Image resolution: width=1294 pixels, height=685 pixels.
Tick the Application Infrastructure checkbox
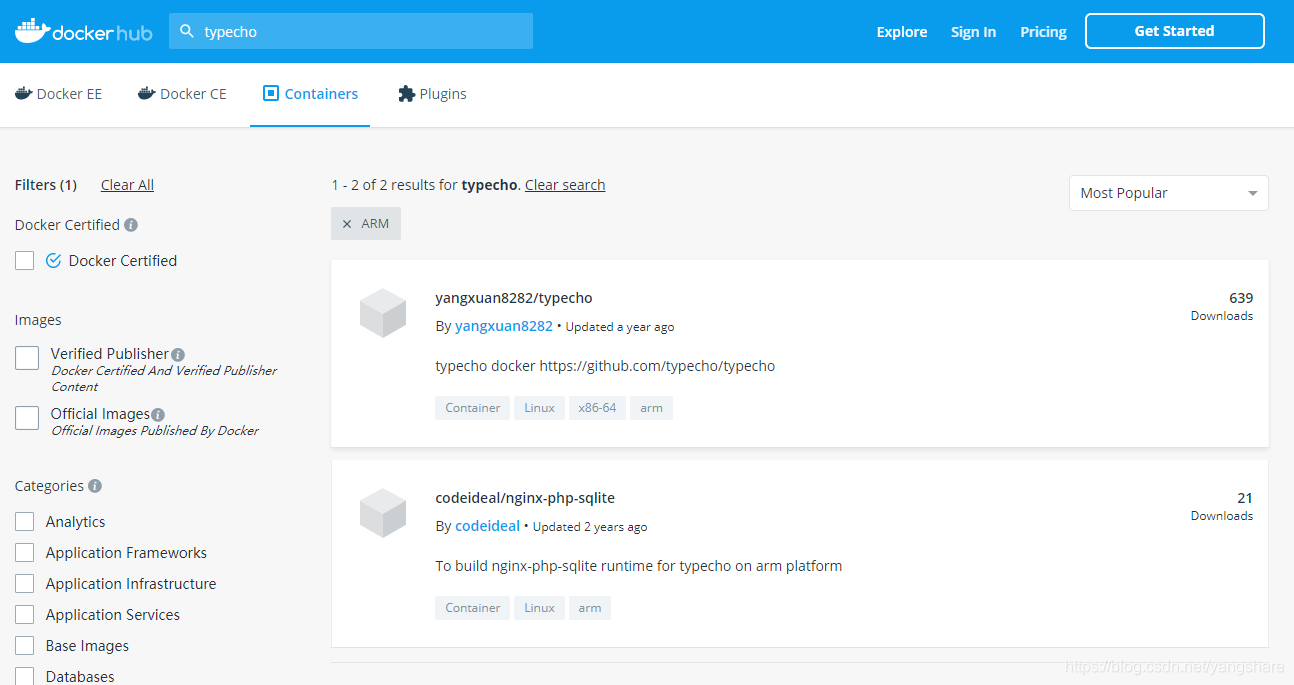pyautogui.click(x=25, y=584)
